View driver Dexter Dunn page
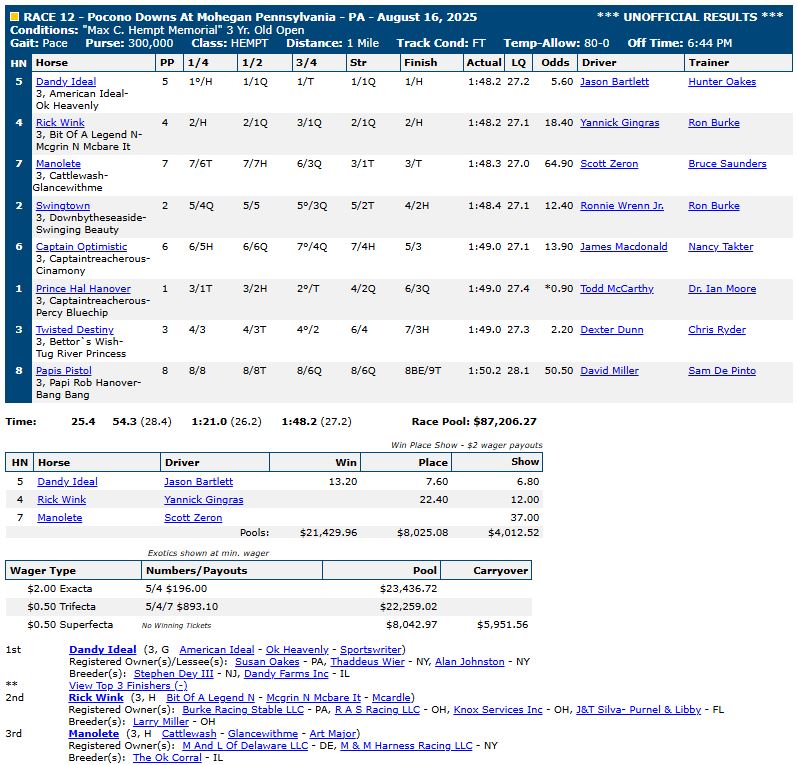 pyautogui.click(x=612, y=330)
